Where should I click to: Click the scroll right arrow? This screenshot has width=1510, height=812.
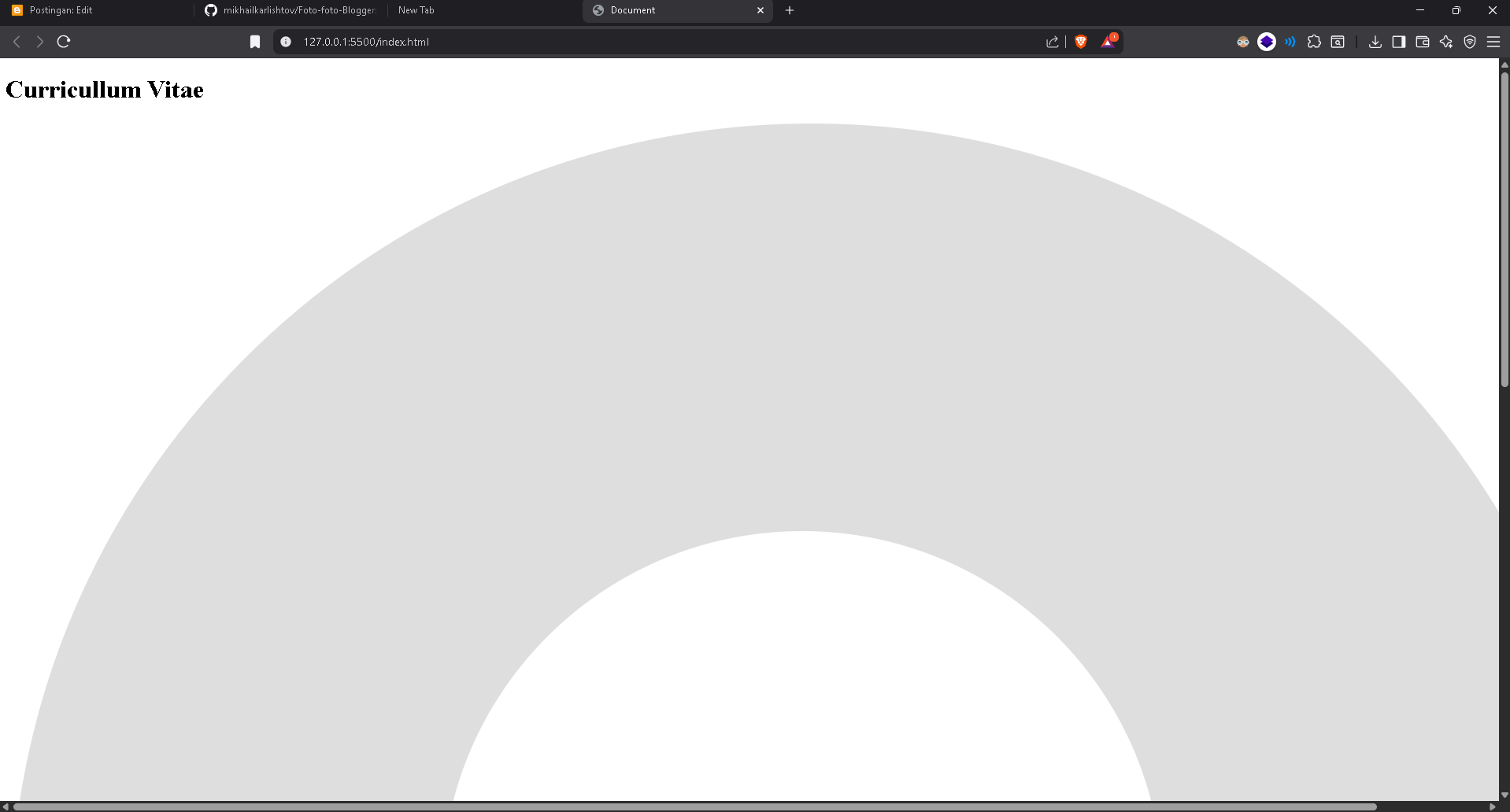(1493, 806)
